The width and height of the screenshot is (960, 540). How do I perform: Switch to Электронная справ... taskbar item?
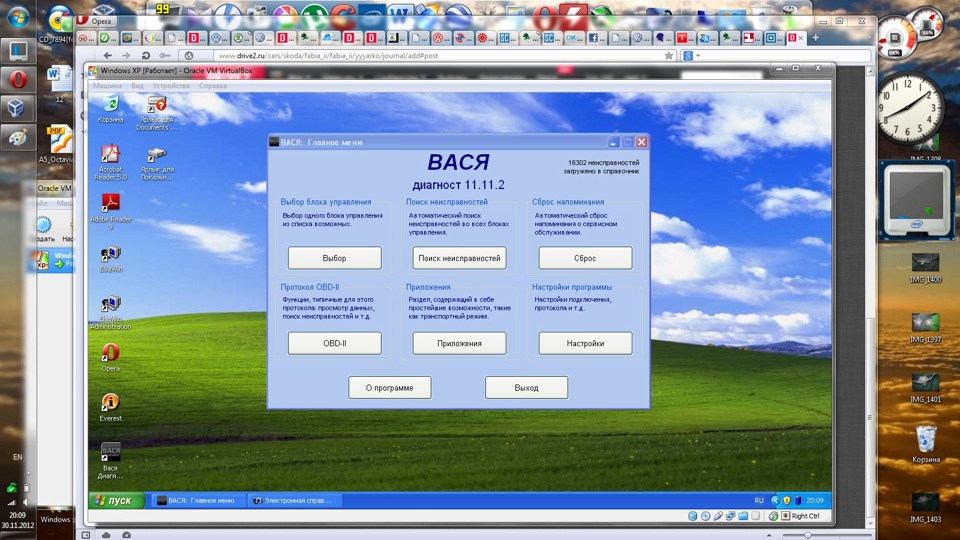pyautogui.click(x=294, y=500)
